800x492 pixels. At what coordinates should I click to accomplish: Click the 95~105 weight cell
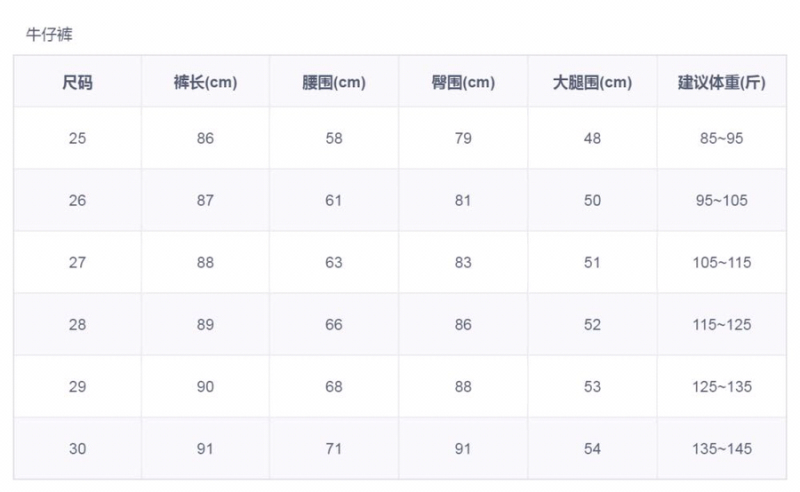coord(721,201)
